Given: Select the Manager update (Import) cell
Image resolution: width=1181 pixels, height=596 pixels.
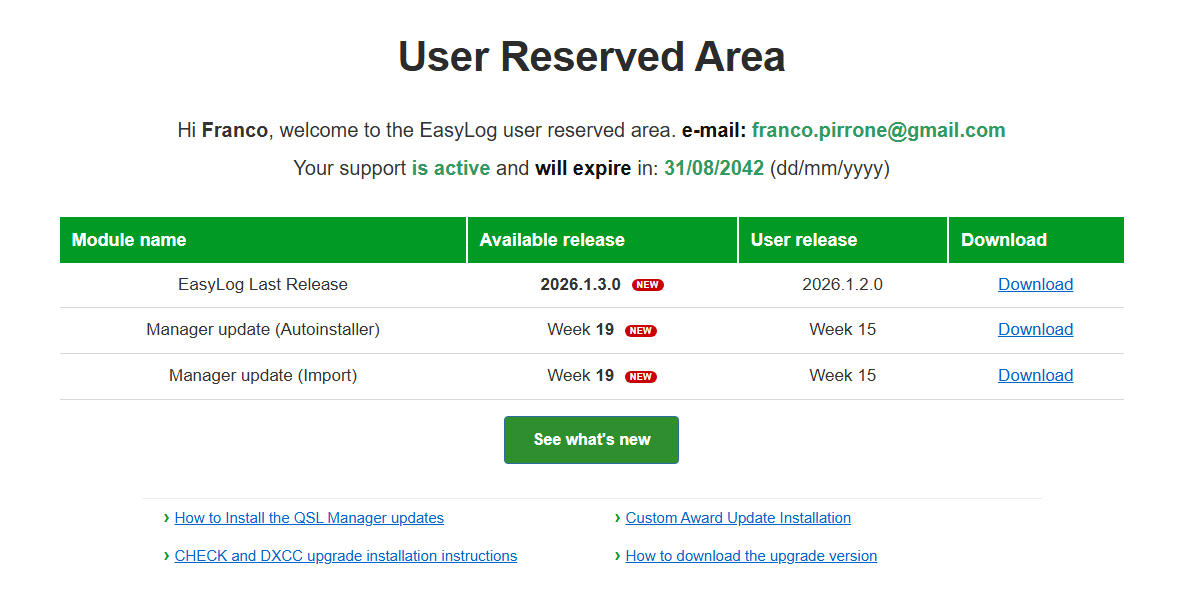Looking at the screenshot, I should (263, 375).
